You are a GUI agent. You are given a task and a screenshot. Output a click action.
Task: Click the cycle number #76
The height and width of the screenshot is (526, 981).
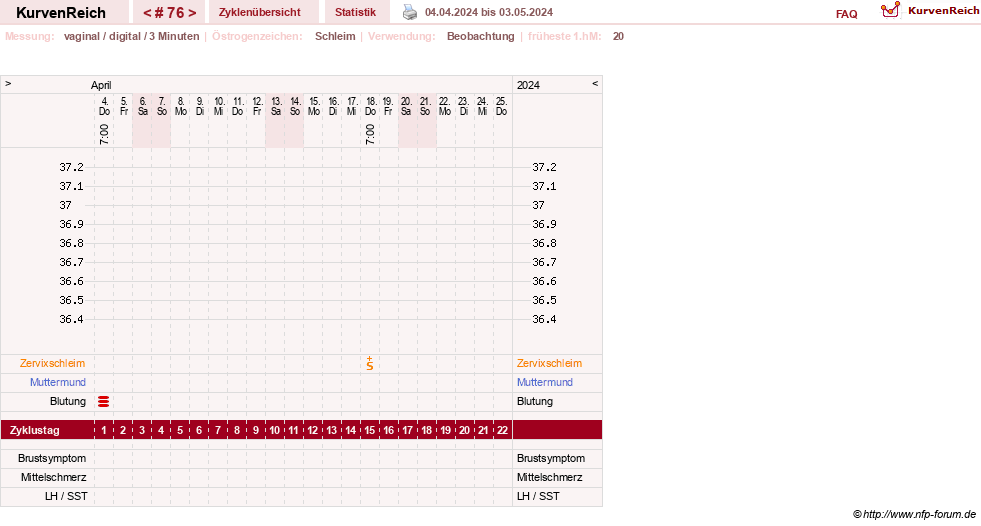pyautogui.click(x=170, y=13)
